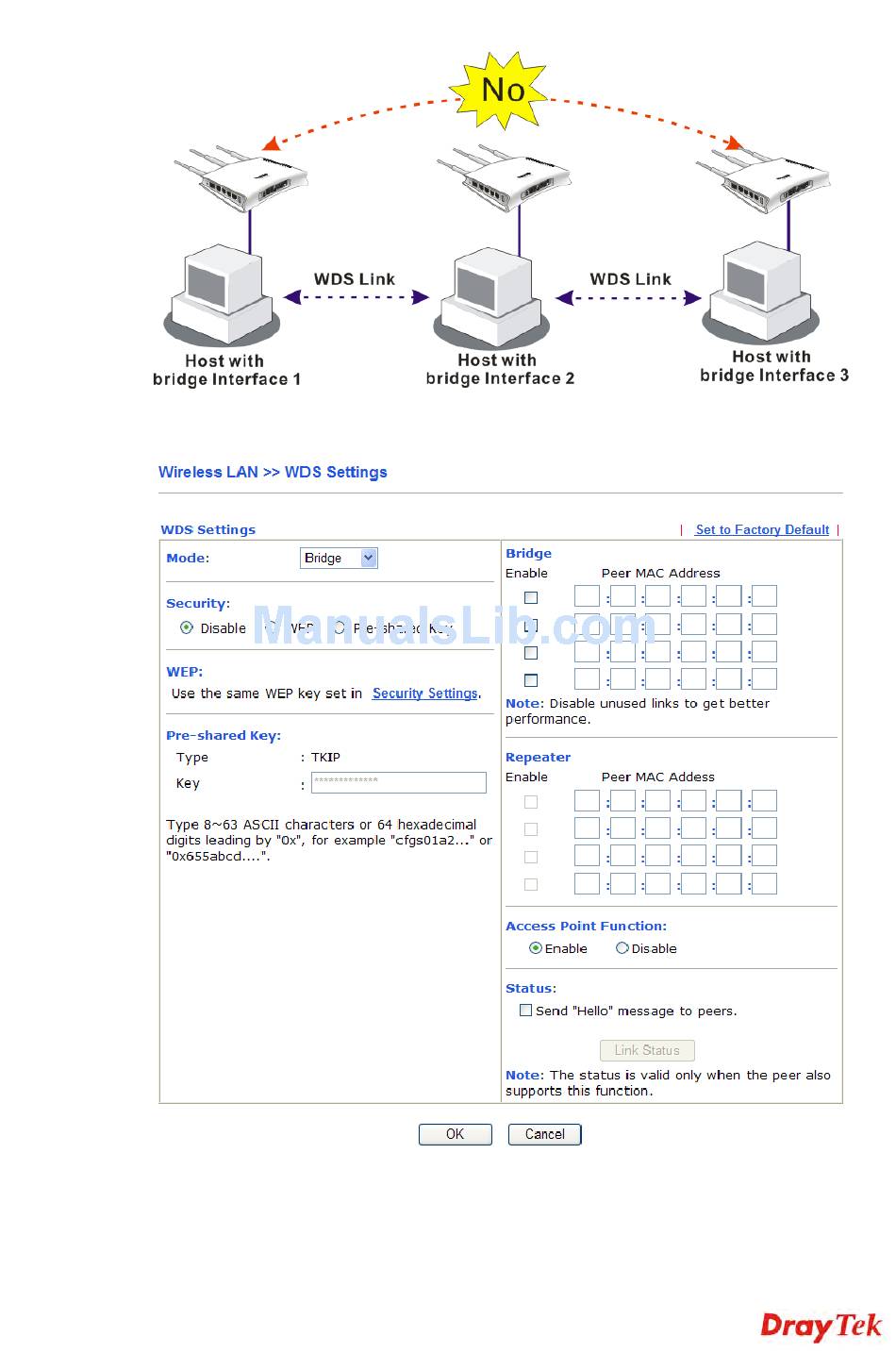Select Disable for Access Point Function
This screenshot has height=1354, width=896.
coord(622,948)
